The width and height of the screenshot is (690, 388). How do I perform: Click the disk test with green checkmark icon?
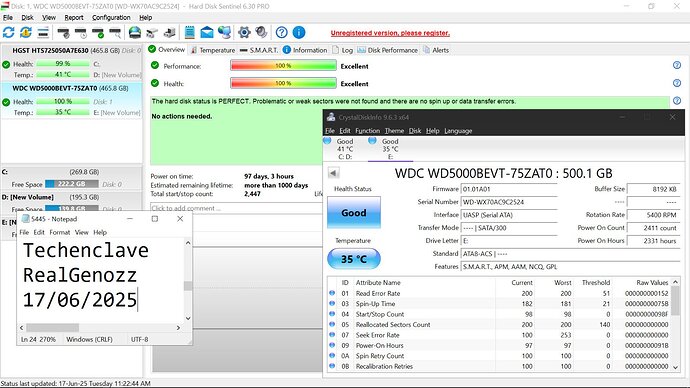coord(98,33)
